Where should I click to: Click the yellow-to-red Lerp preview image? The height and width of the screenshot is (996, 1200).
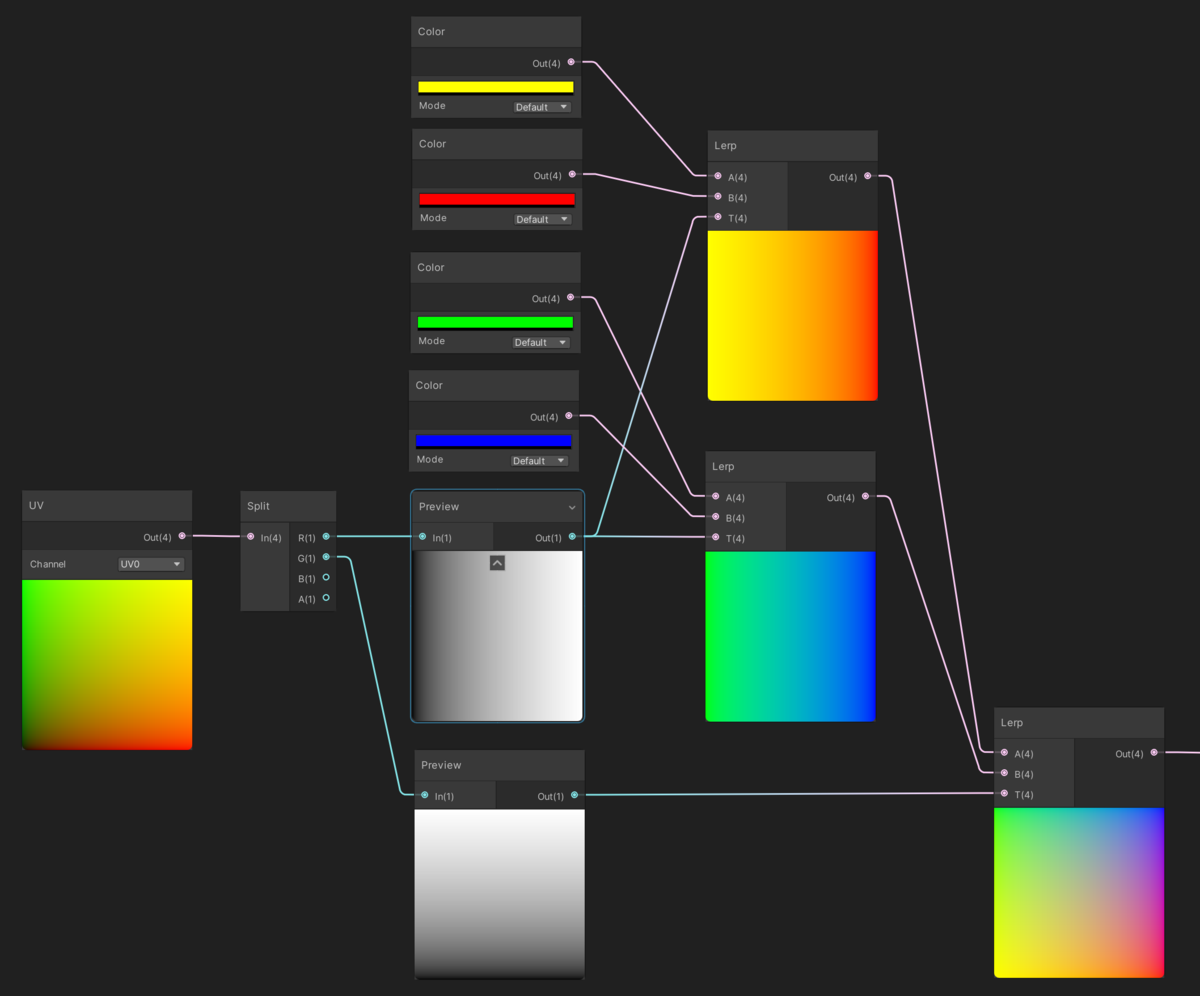(793, 315)
